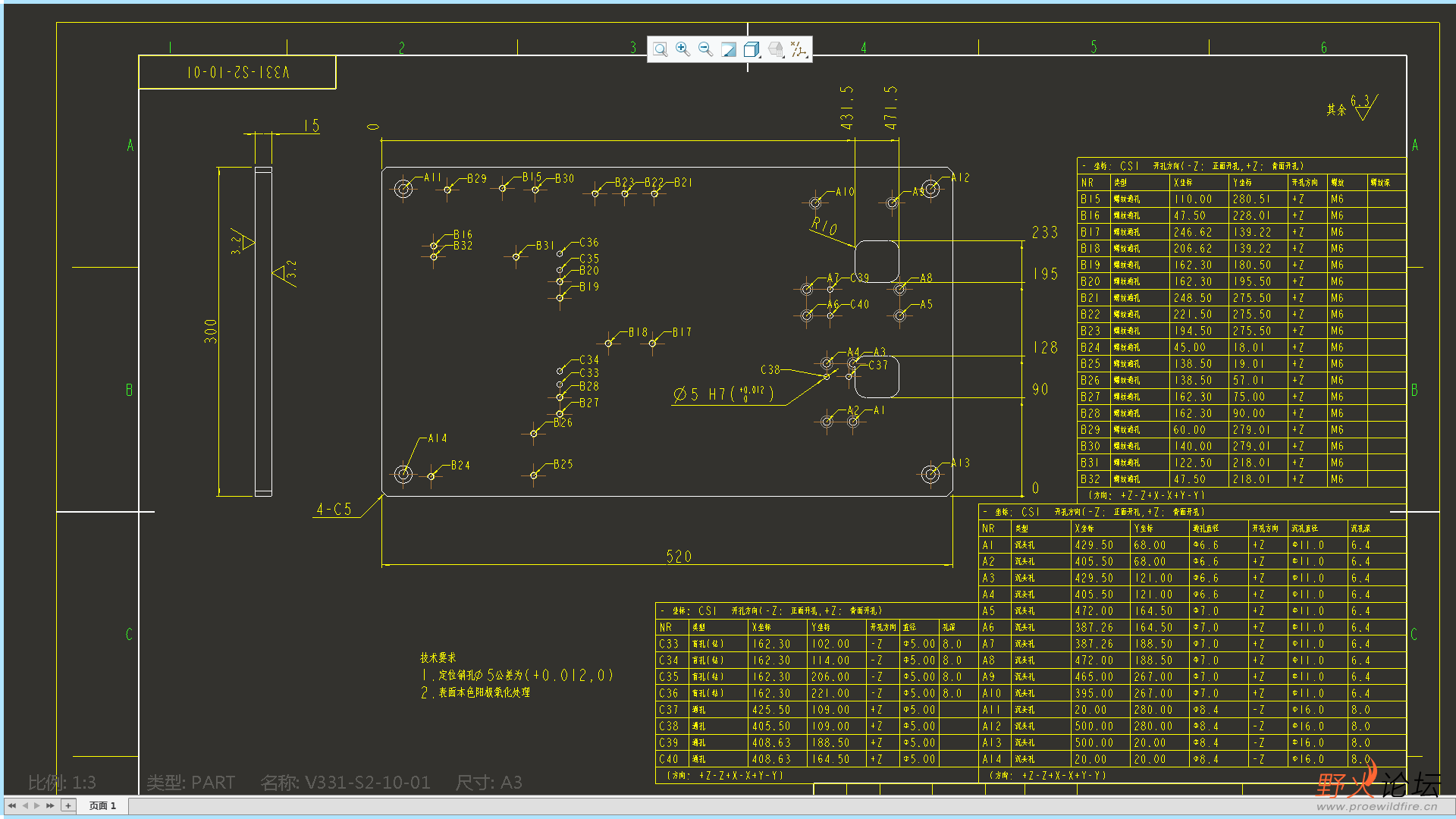Viewport: 1456px width, 819px height.
Task: Select the C38 hole label on drawing
Action: point(770,370)
